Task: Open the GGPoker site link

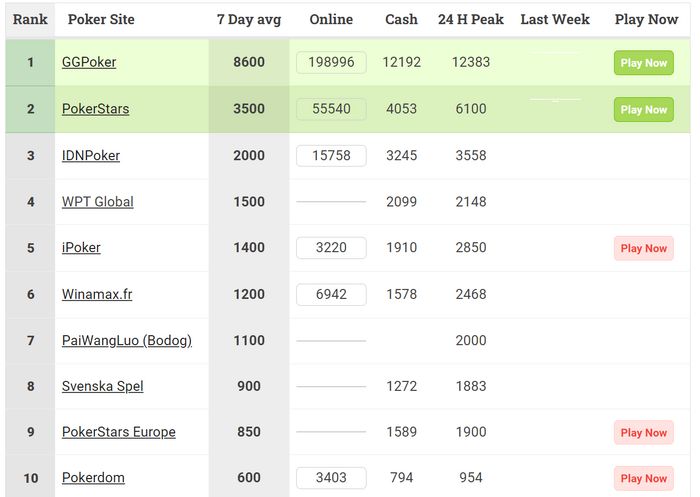Action: click(89, 62)
